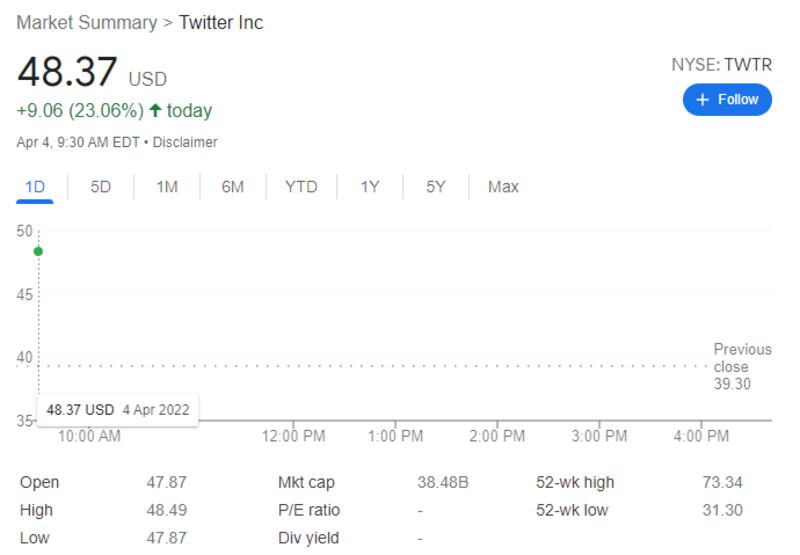
Task: Switch to the 5D chart range
Action: [x=101, y=187]
